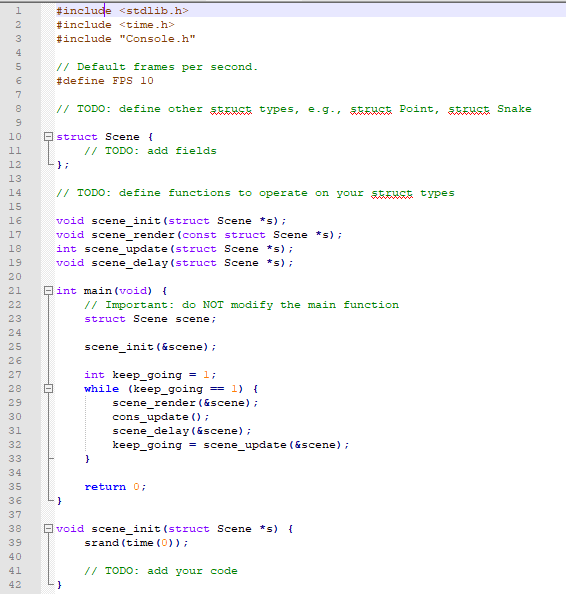Click the 'return 0;' statement
Screen dimensions: 566x594
pos(115,487)
